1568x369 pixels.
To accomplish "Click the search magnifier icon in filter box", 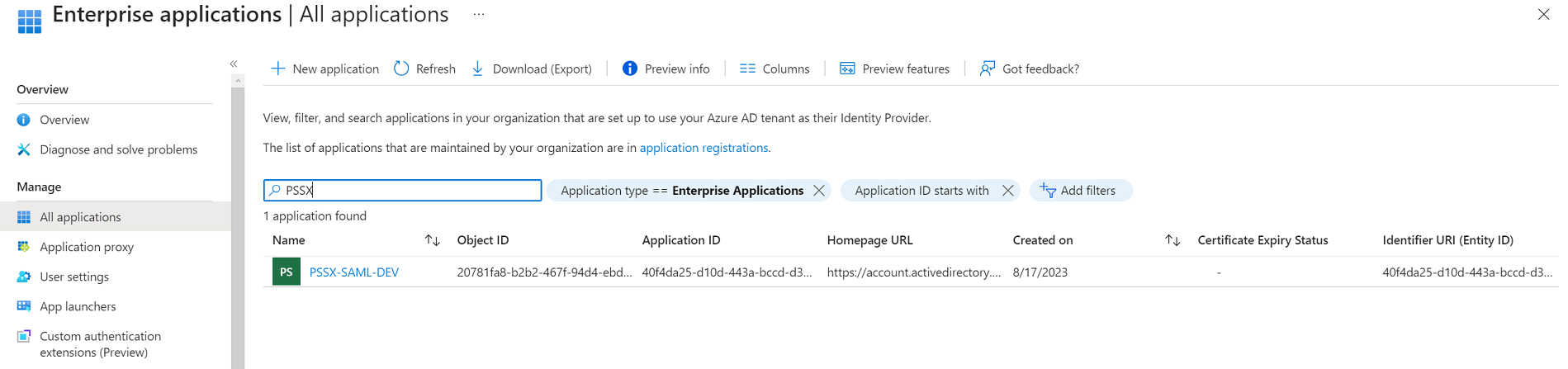I will point(275,190).
